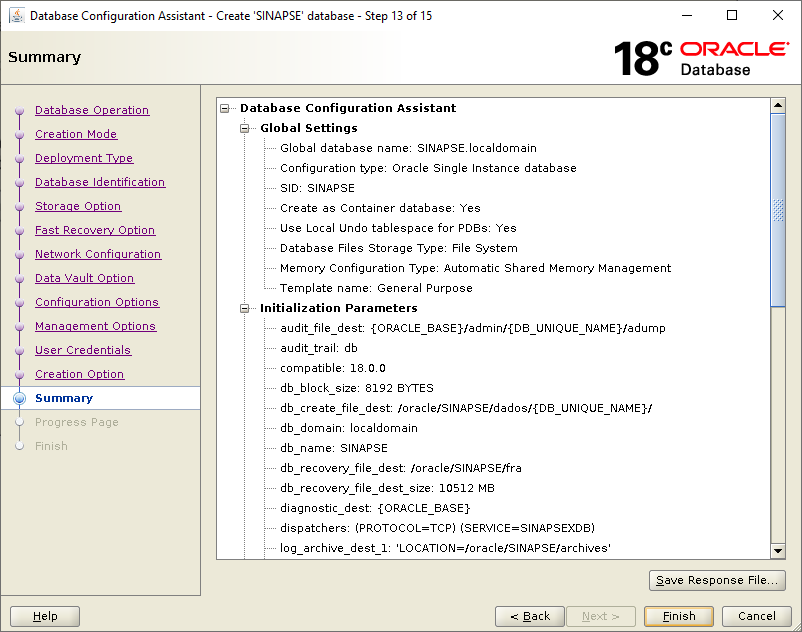Open the Creation Mode step

tap(76, 134)
